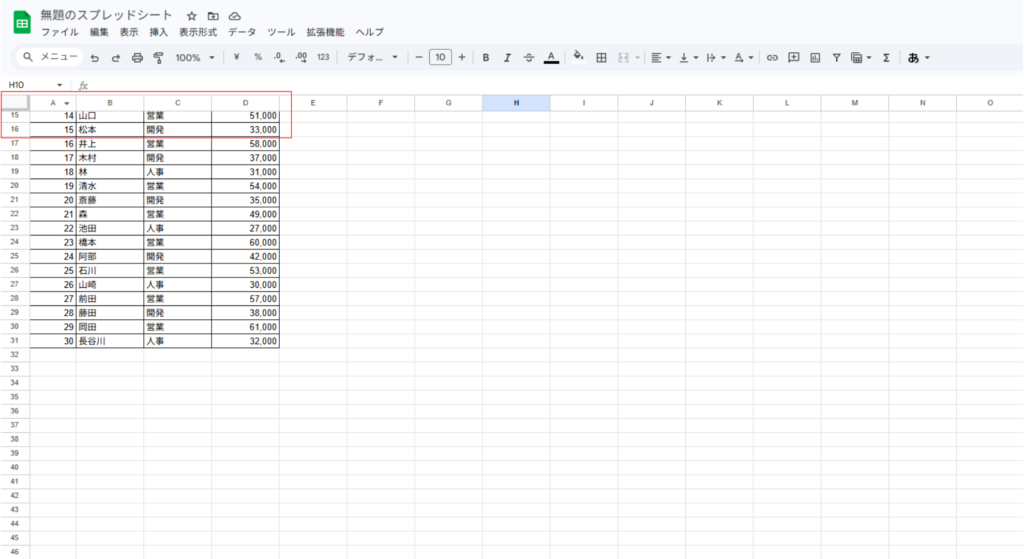Click the Borders icon

(x=601, y=58)
